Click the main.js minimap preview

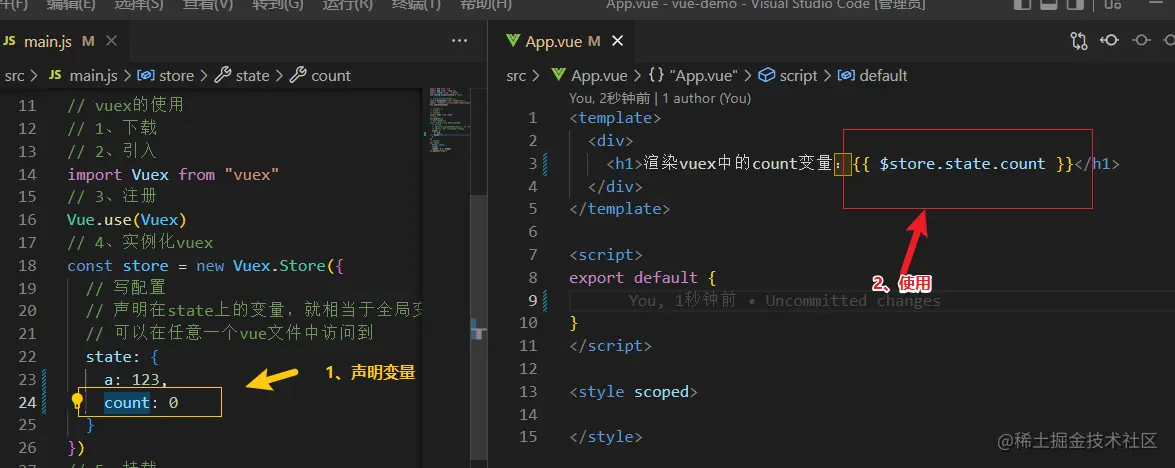(449, 120)
